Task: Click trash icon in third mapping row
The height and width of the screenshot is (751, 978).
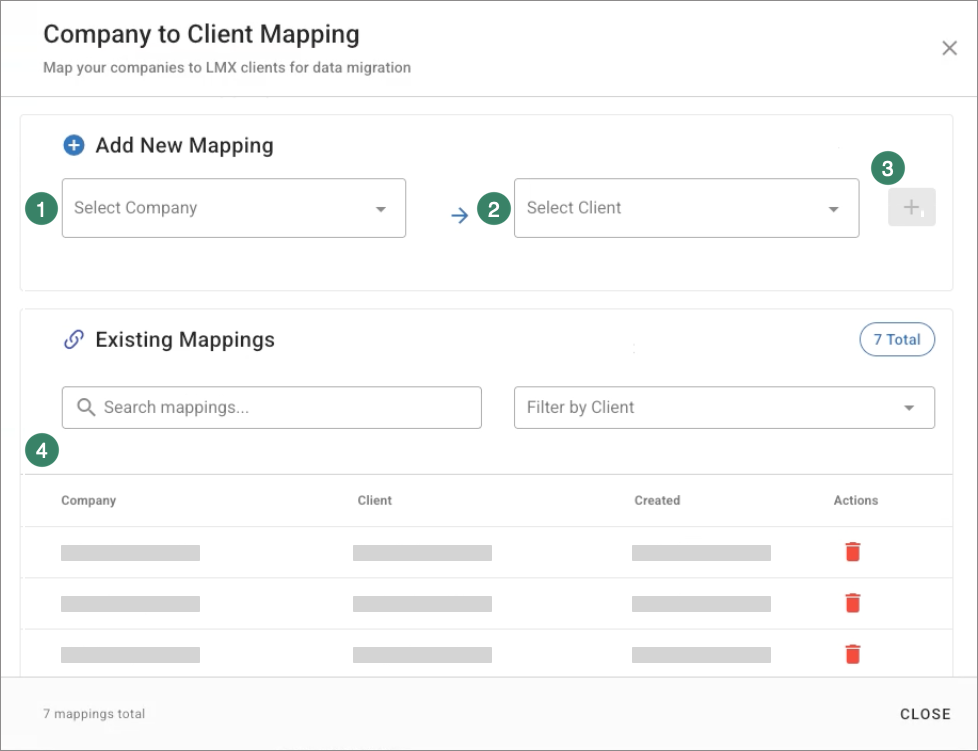Action: pyautogui.click(x=852, y=654)
